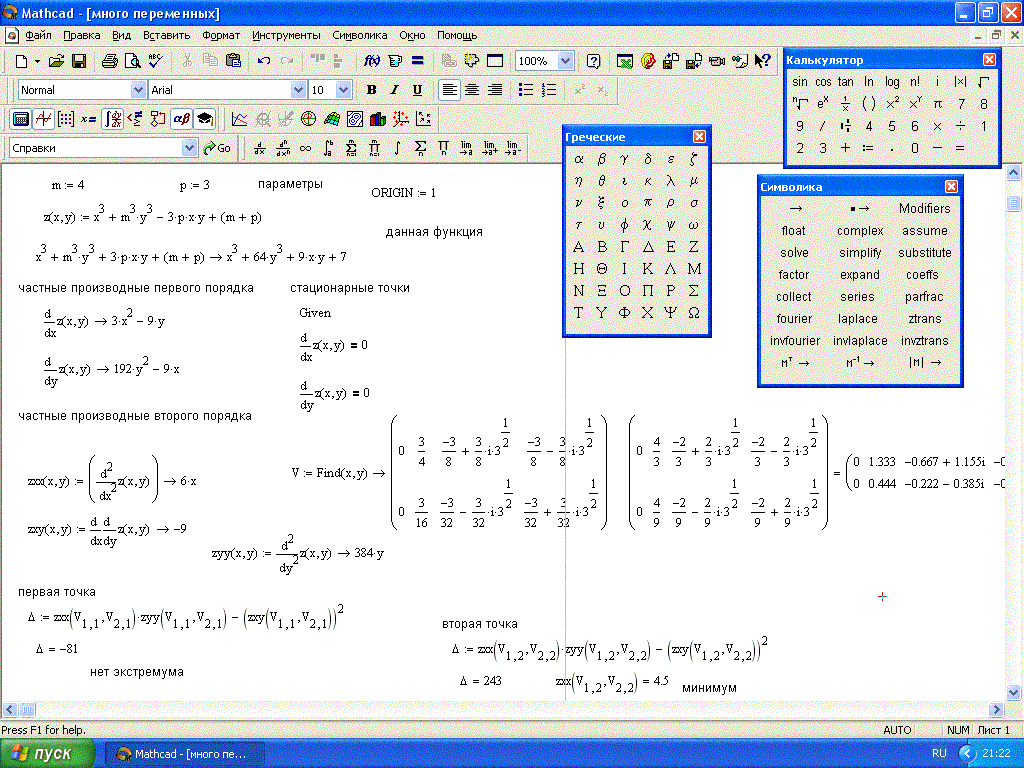1024x768 pixels.
Task: Open the Matrix toolbar icon
Action: tap(66, 119)
